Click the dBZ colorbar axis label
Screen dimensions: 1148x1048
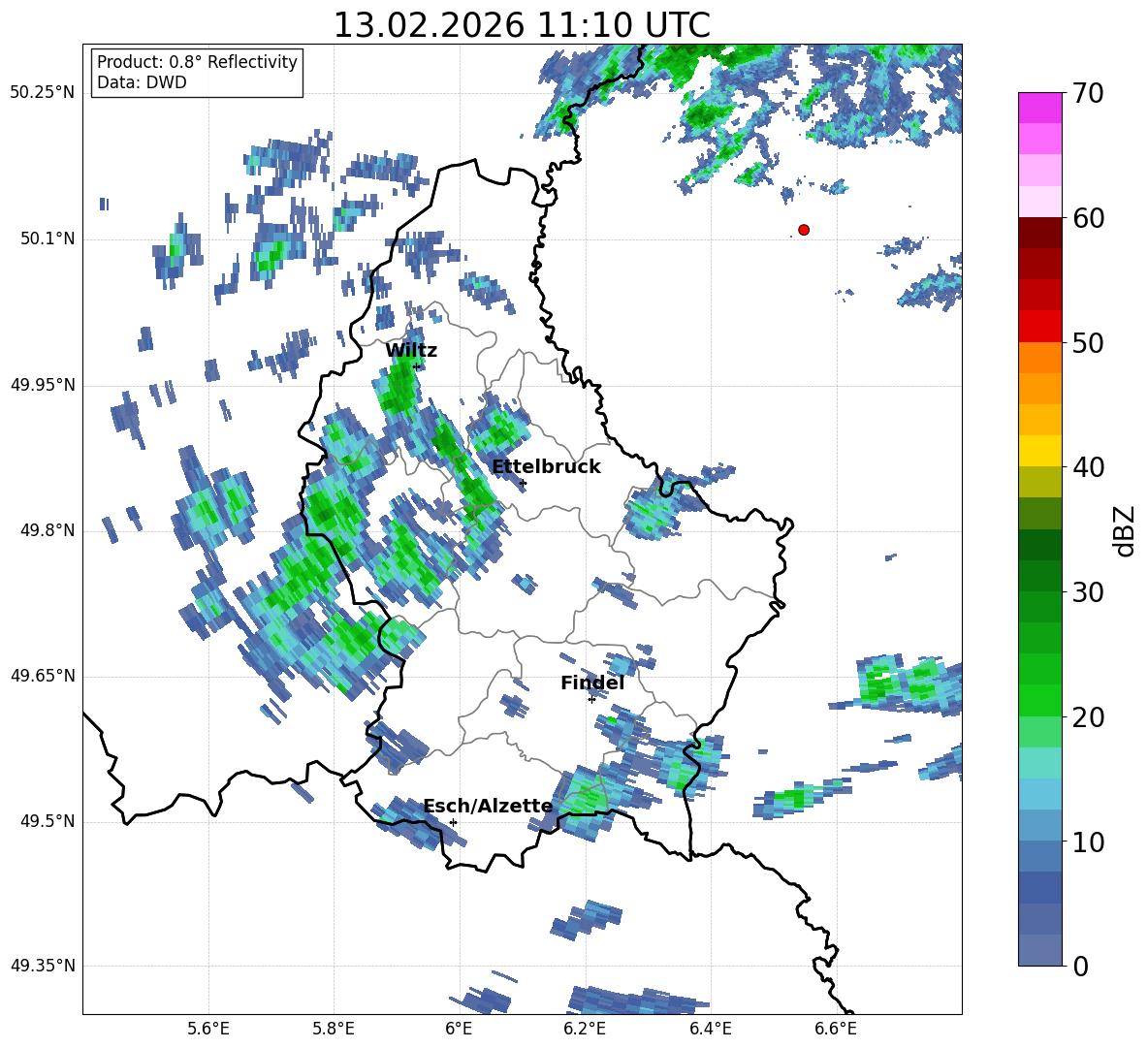point(1126,531)
